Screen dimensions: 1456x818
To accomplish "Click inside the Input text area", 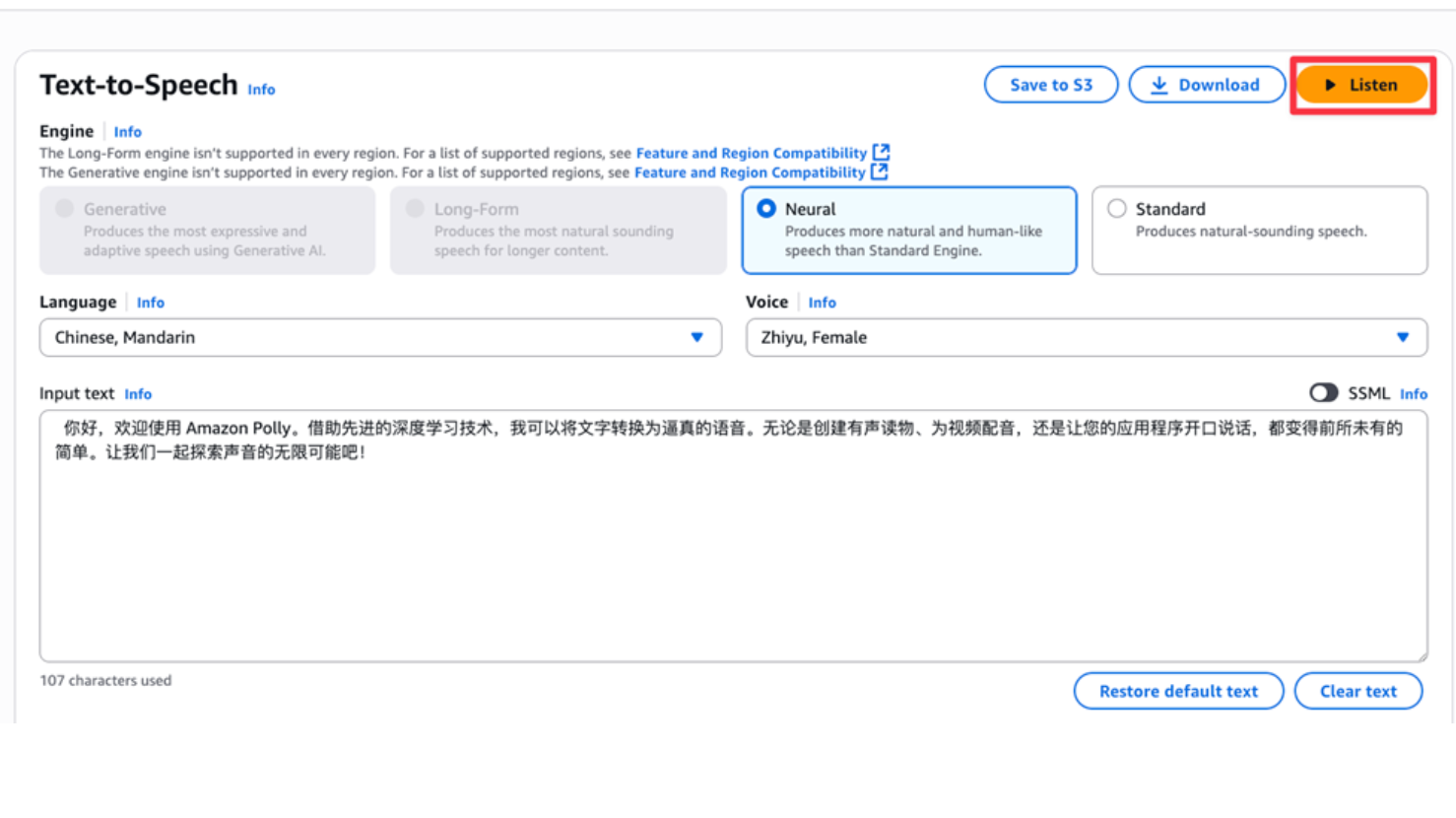I will (733, 552).
